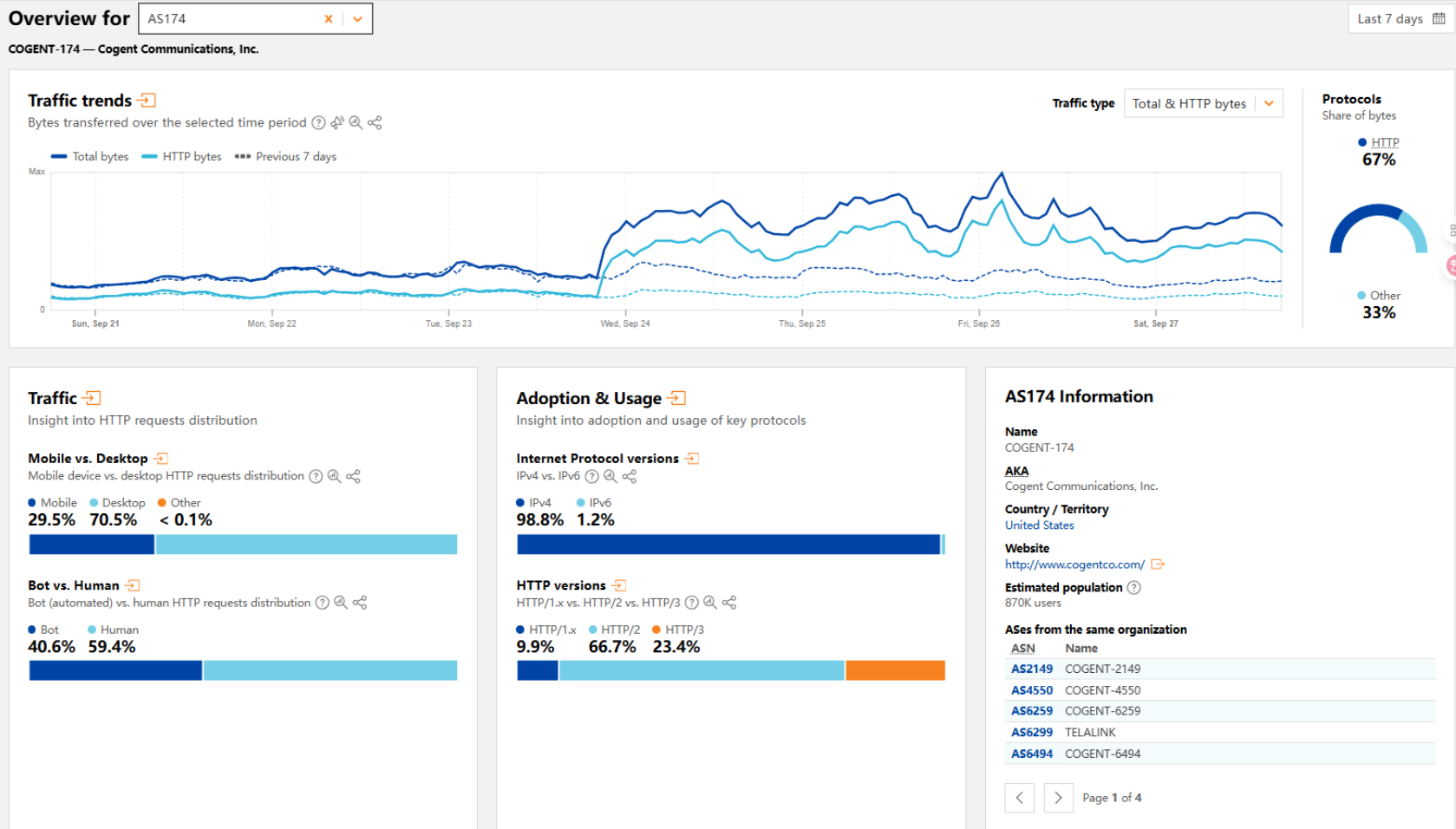Viewport: 1456px width, 829px height.
Task: Open the cogentco.com website link
Action: coord(1074,565)
